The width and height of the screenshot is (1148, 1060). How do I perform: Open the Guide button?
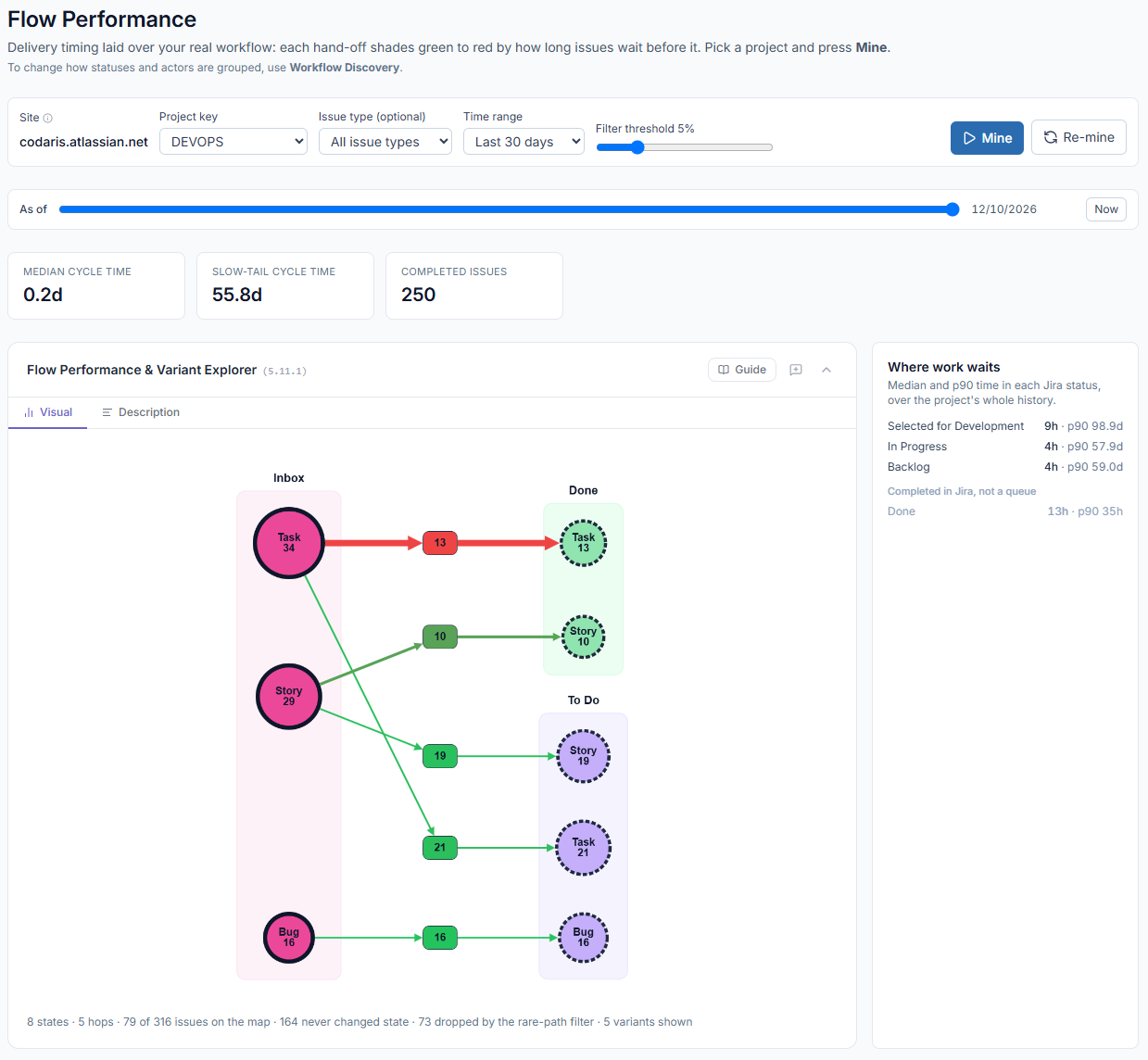click(x=742, y=370)
